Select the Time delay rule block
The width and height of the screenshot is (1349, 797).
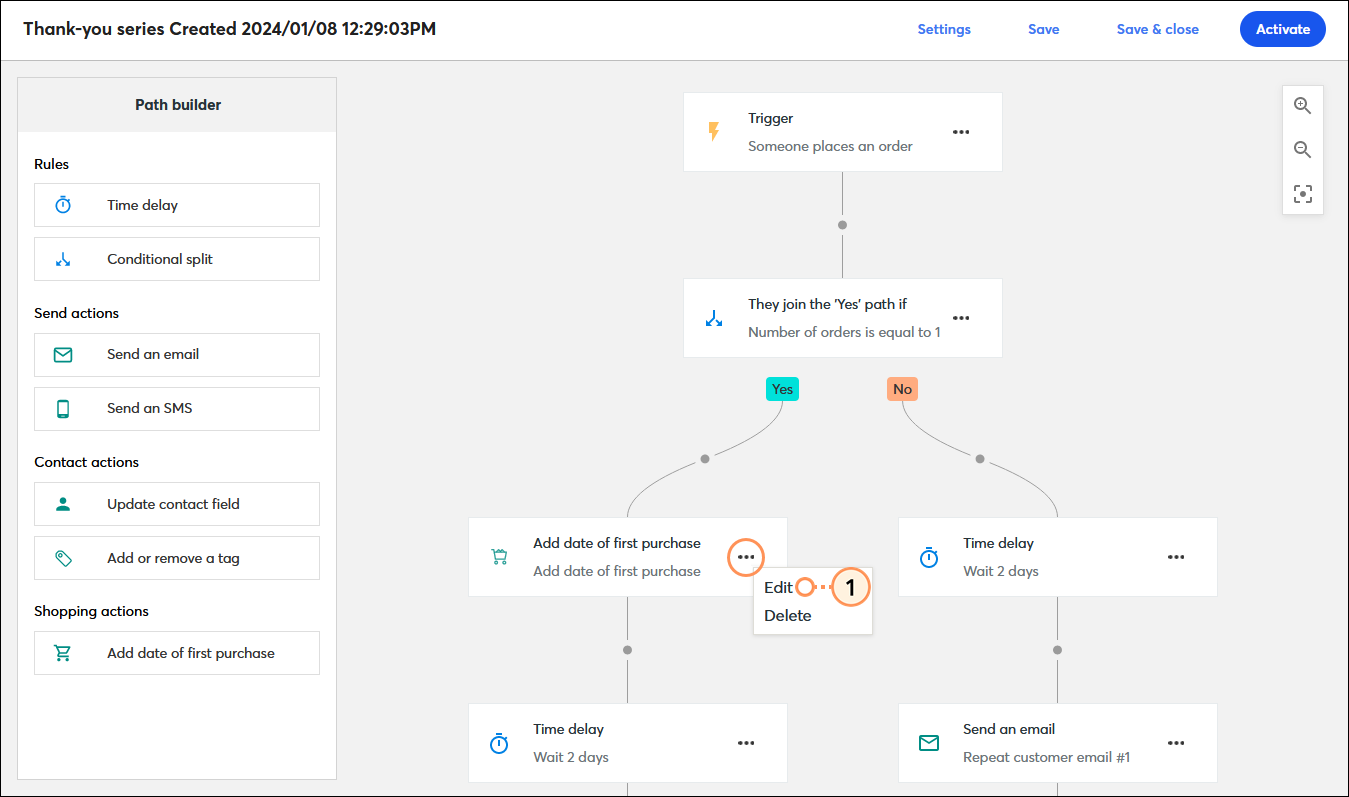[177, 205]
